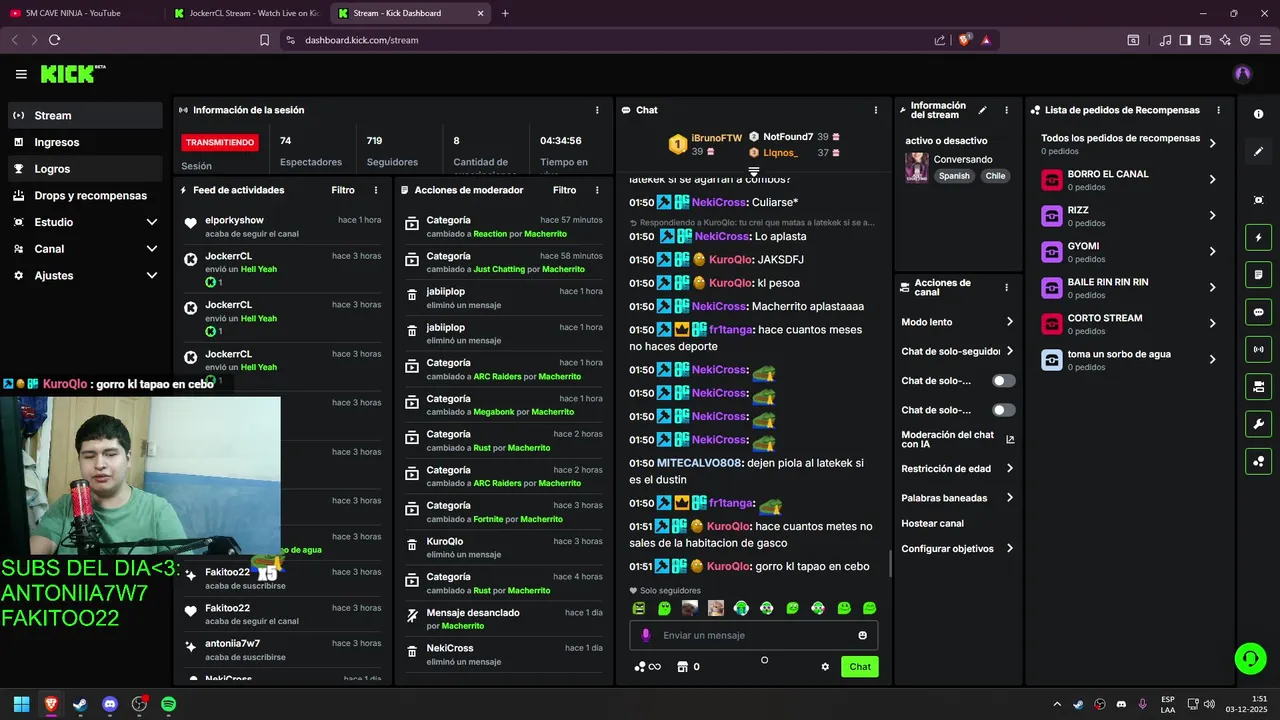Select Drops y recompensas in sidebar
1280x720 pixels.
coord(85,195)
